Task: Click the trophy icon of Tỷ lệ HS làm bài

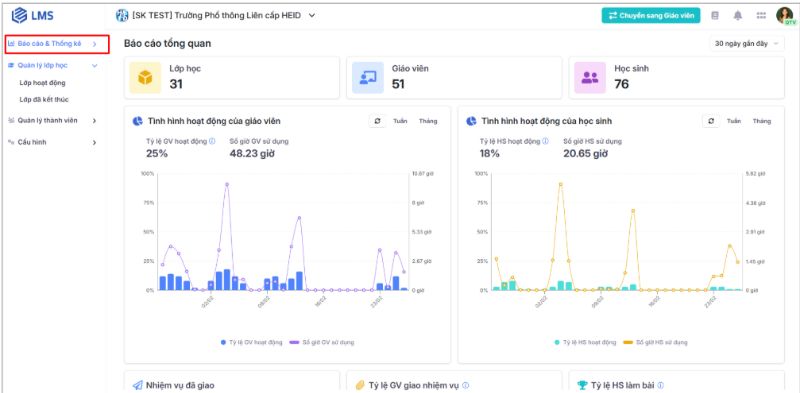Action: (582, 385)
